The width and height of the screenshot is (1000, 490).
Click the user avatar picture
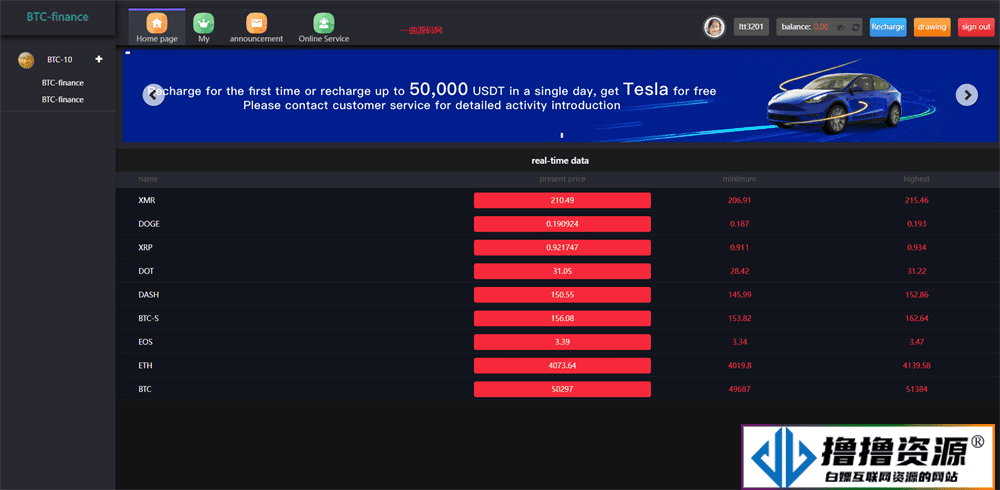714,27
